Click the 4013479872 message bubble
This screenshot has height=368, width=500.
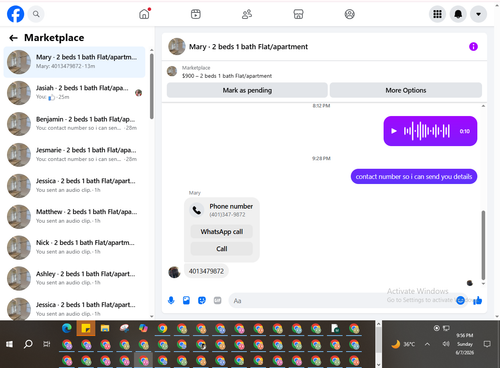point(206,271)
